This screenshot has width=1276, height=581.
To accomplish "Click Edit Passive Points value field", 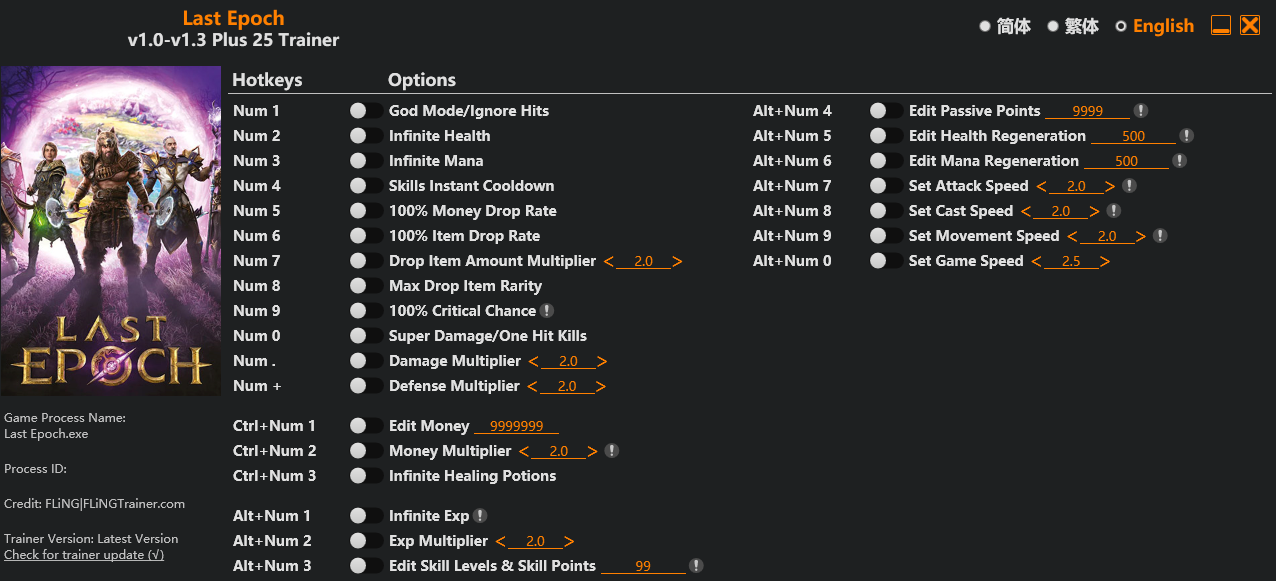I will [x=1088, y=111].
